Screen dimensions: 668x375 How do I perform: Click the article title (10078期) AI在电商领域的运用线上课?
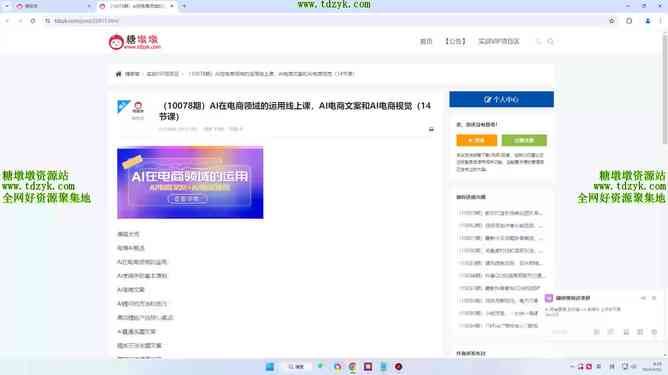(295, 111)
